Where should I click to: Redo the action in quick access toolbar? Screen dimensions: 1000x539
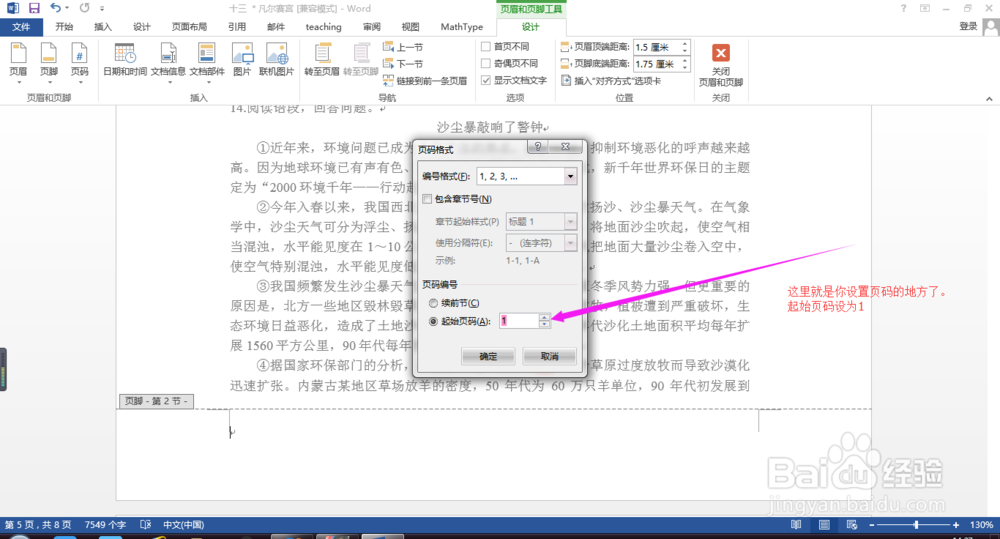pyautogui.click(x=84, y=8)
